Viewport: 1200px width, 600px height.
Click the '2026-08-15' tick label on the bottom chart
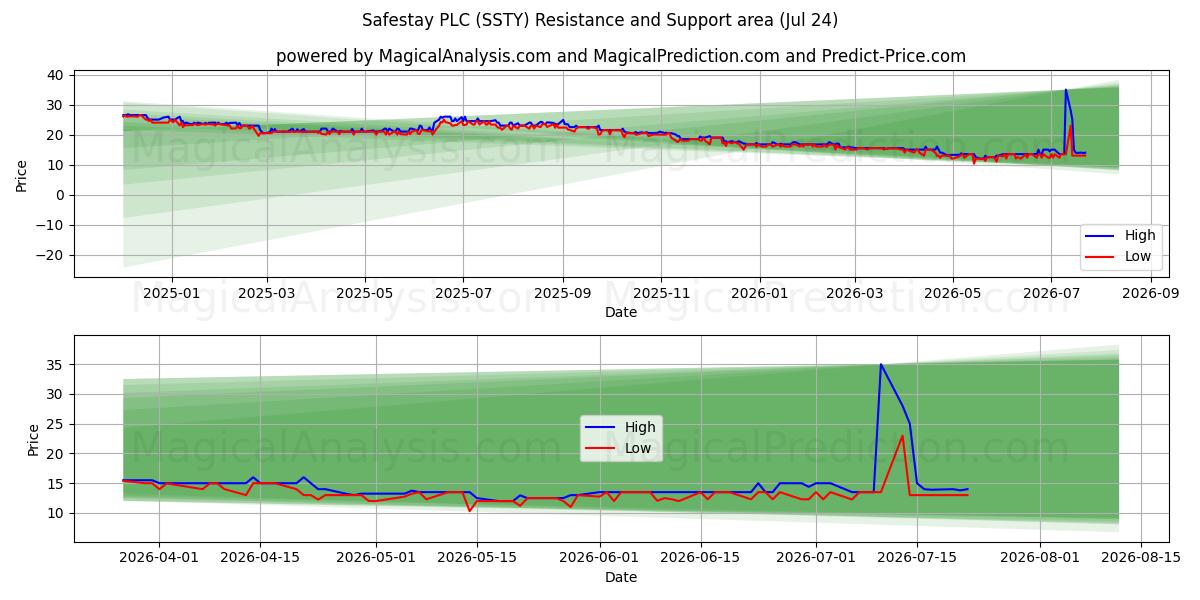(x=1142, y=558)
